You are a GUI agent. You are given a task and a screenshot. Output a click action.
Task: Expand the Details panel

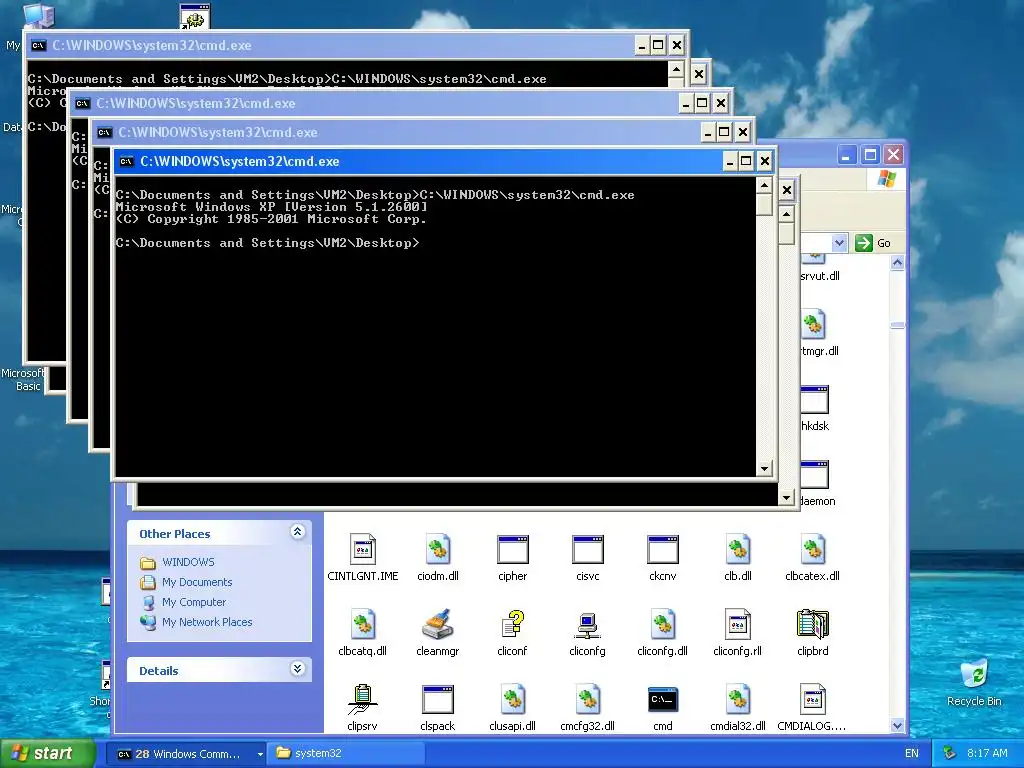(297, 669)
